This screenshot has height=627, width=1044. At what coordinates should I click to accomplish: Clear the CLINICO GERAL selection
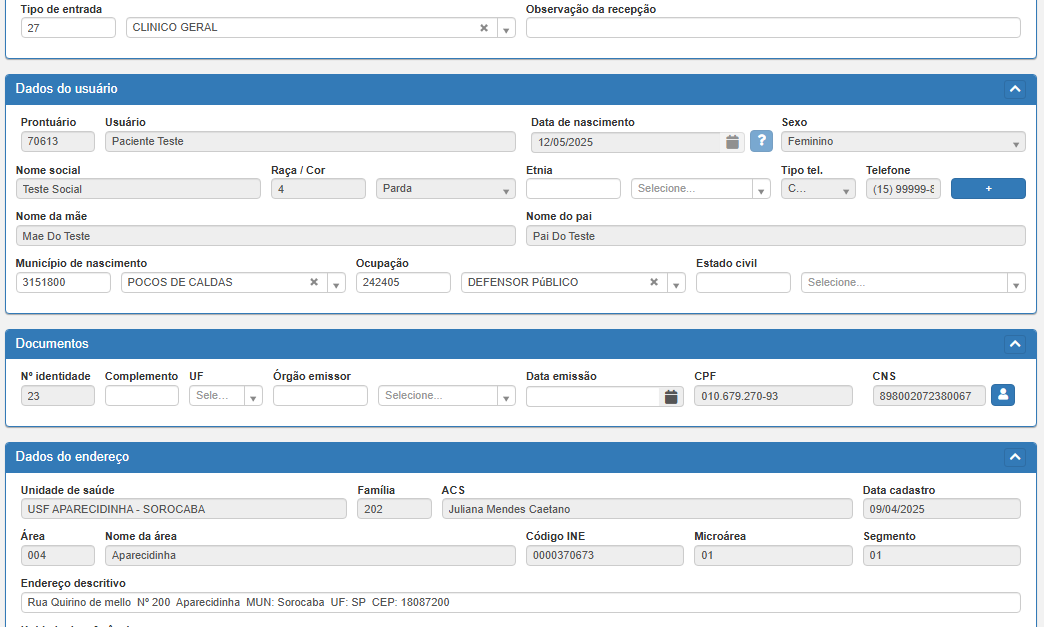coord(484,28)
